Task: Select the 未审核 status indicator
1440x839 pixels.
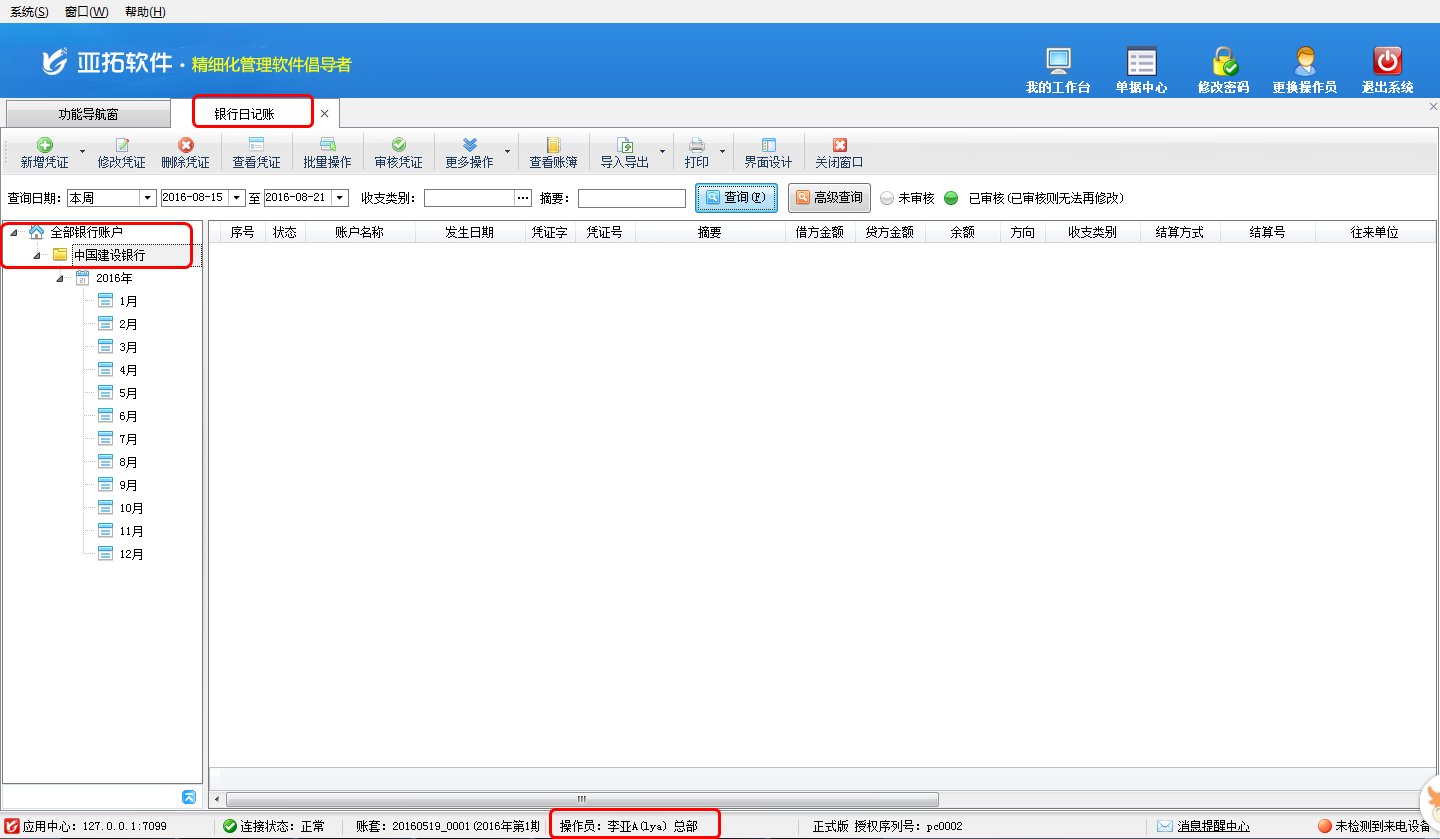Action: (x=887, y=198)
